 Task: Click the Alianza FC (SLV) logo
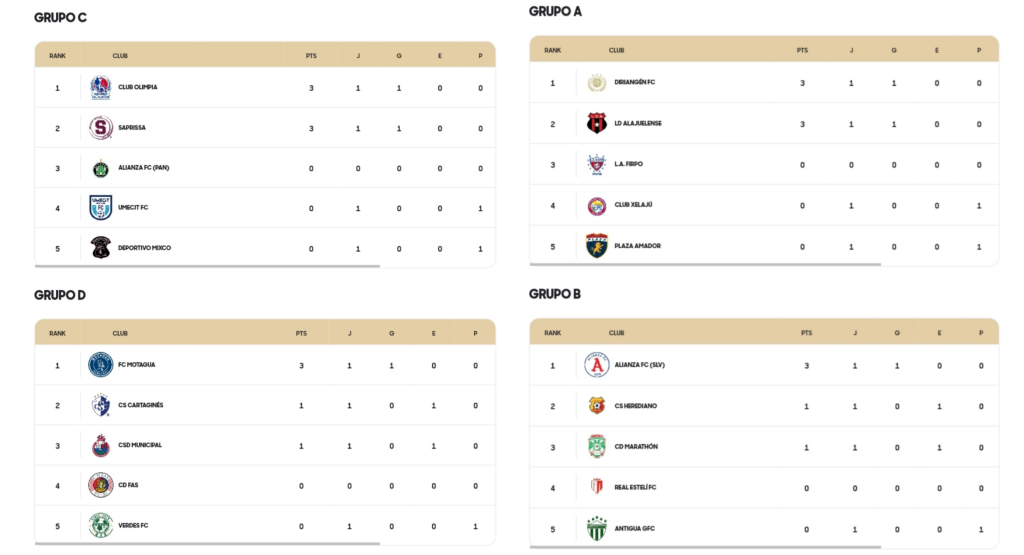point(596,365)
